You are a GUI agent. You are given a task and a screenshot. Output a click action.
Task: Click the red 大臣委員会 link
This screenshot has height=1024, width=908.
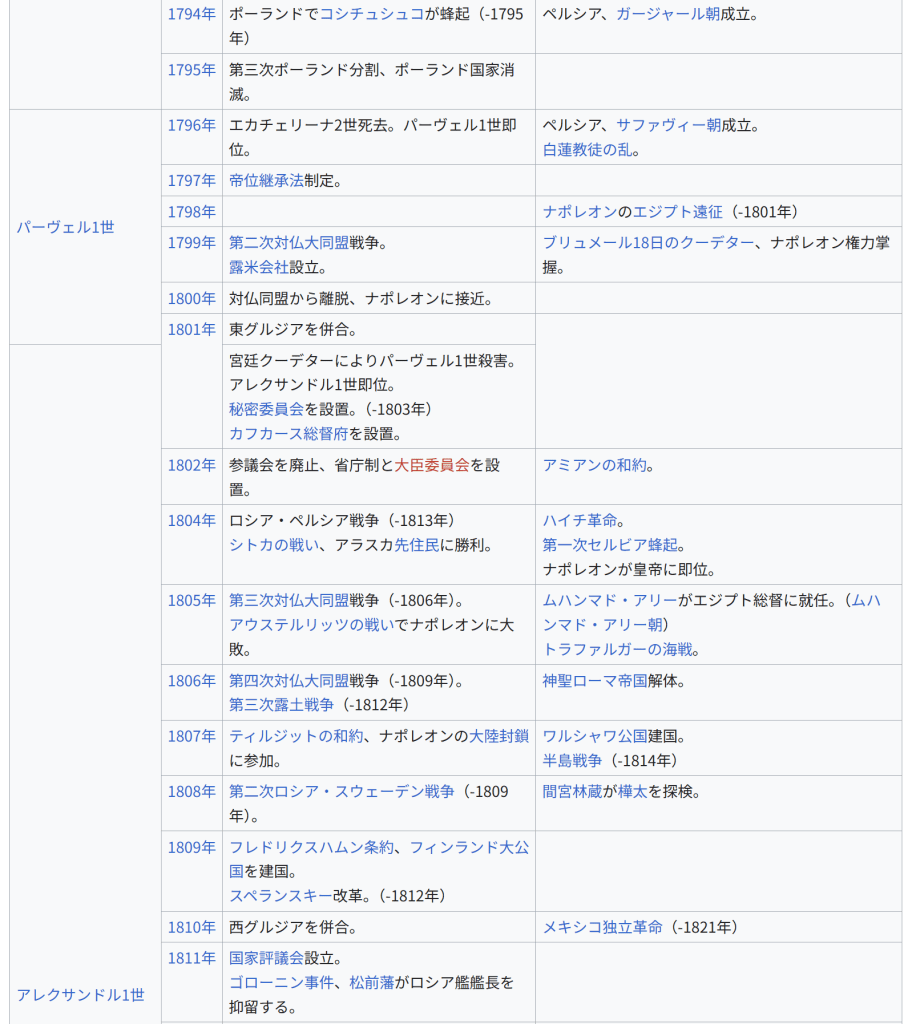coord(432,465)
